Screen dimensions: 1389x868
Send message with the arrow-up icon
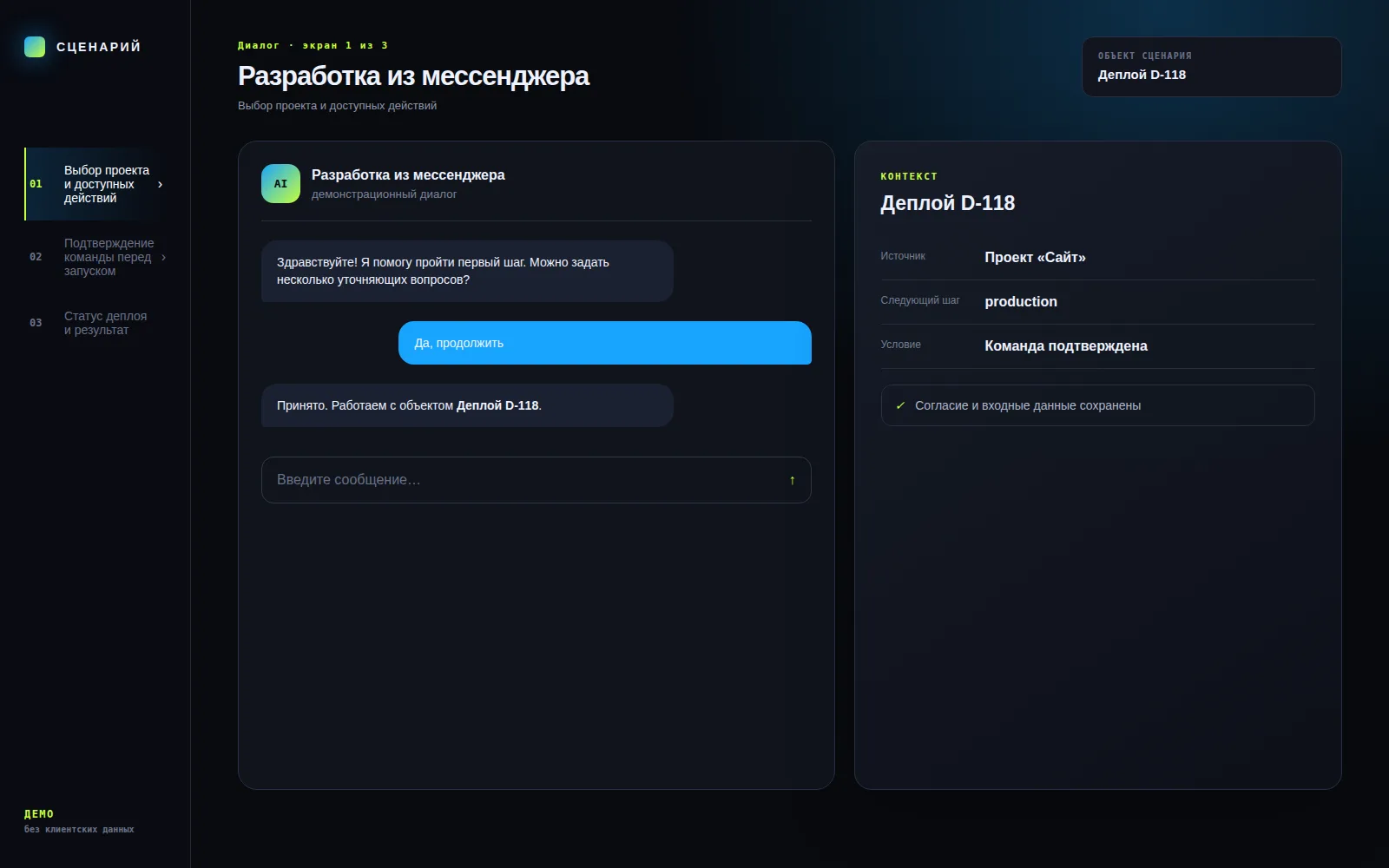point(792,480)
